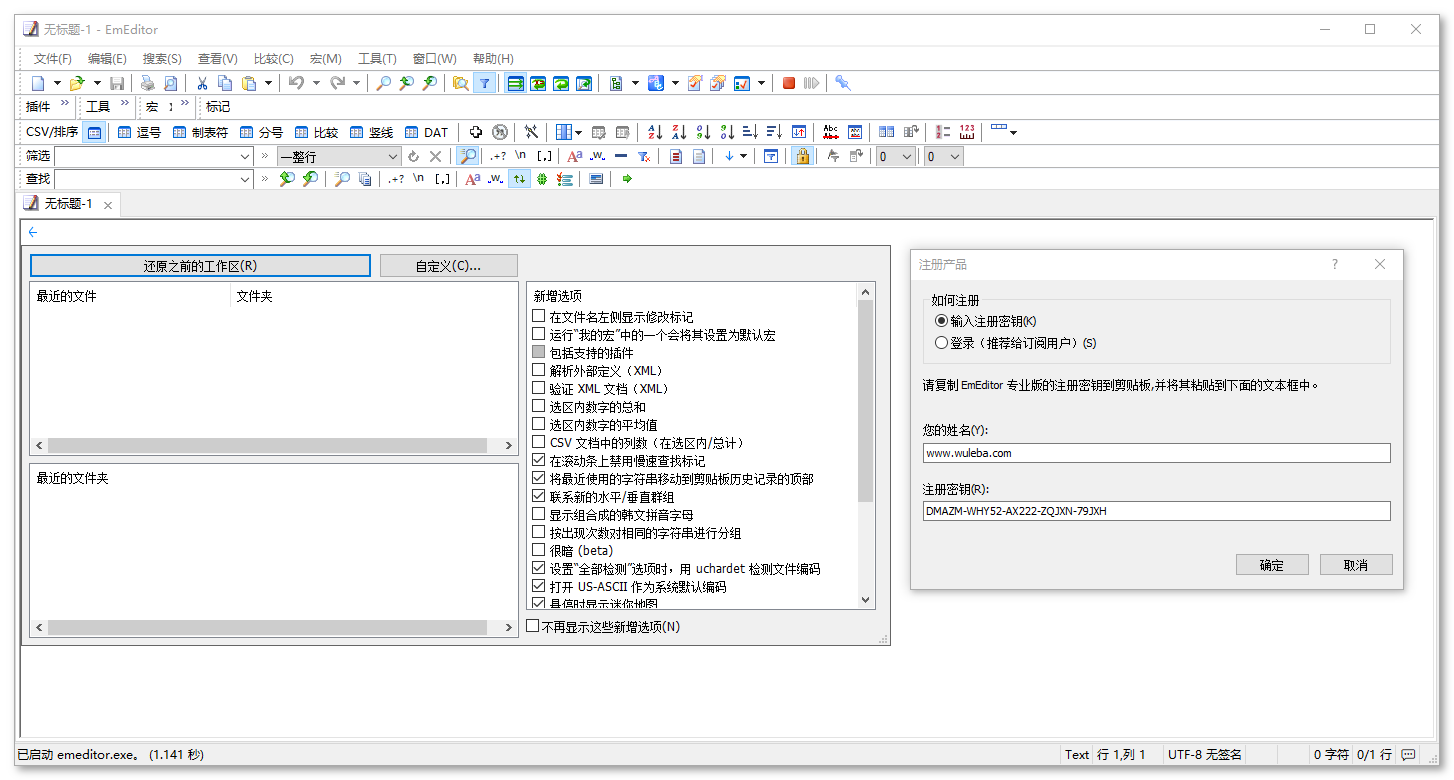The height and width of the screenshot is (780, 1454).
Task: Click the black plus cross icon in CSV bar
Action: point(476,132)
